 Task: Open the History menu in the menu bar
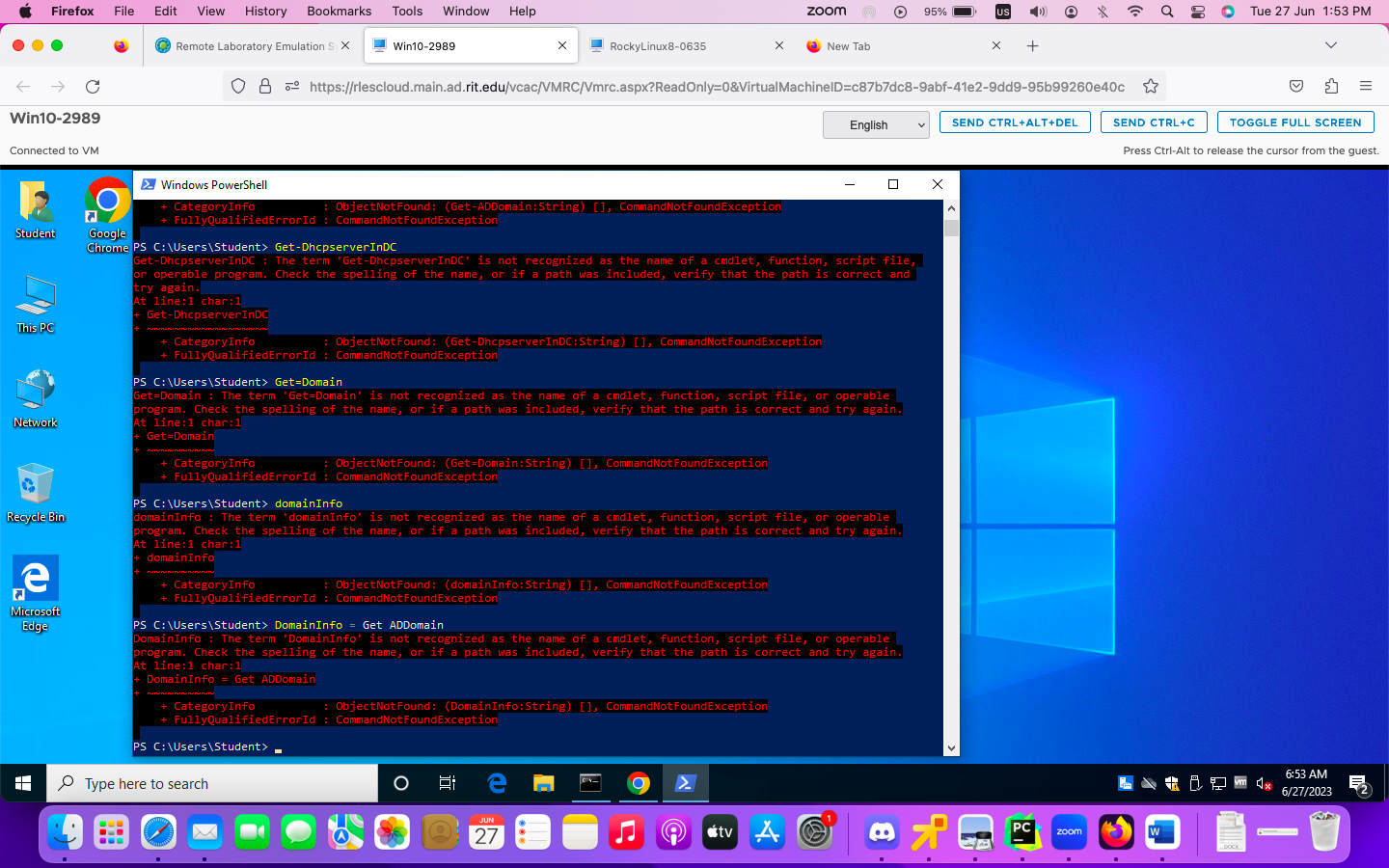point(265,12)
